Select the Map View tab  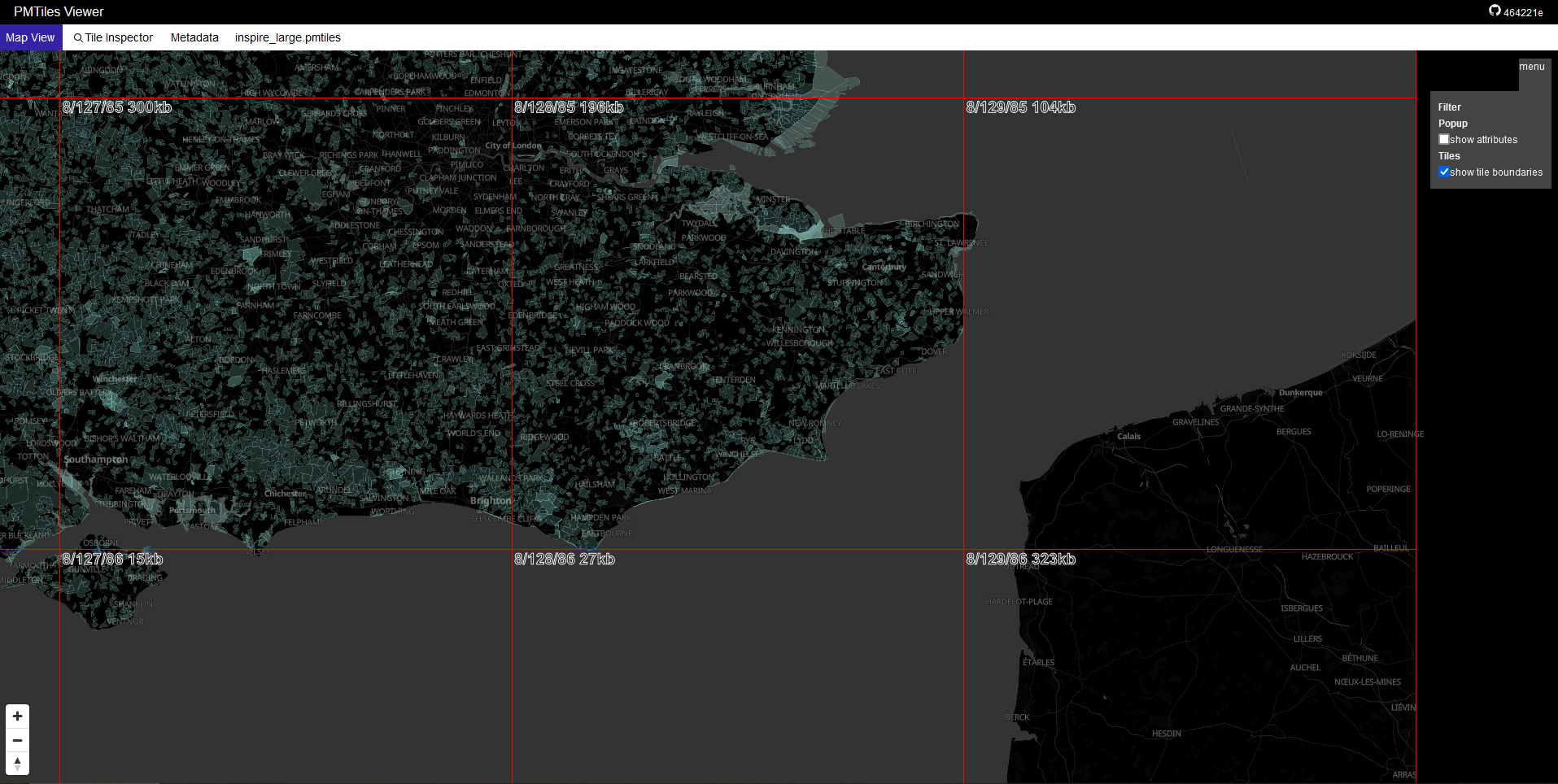[x=30, y=37]
